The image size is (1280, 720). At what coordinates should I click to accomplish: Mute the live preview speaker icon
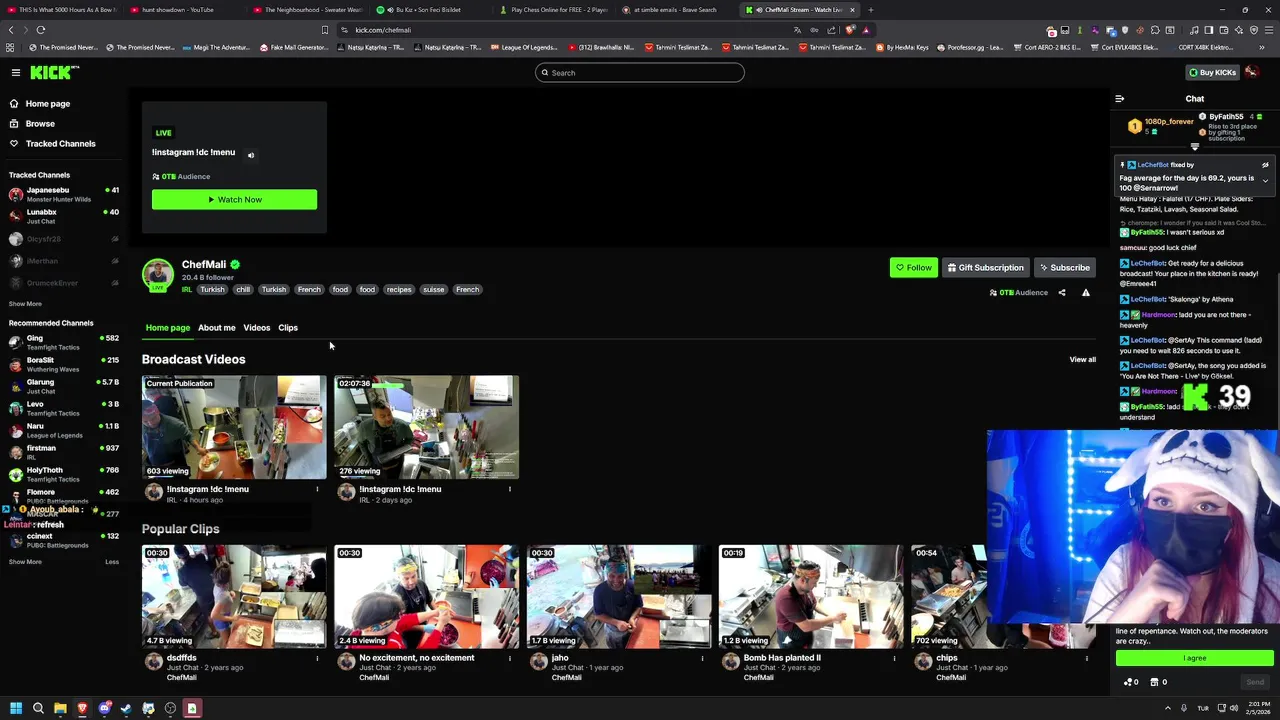(x=251, y=155)
